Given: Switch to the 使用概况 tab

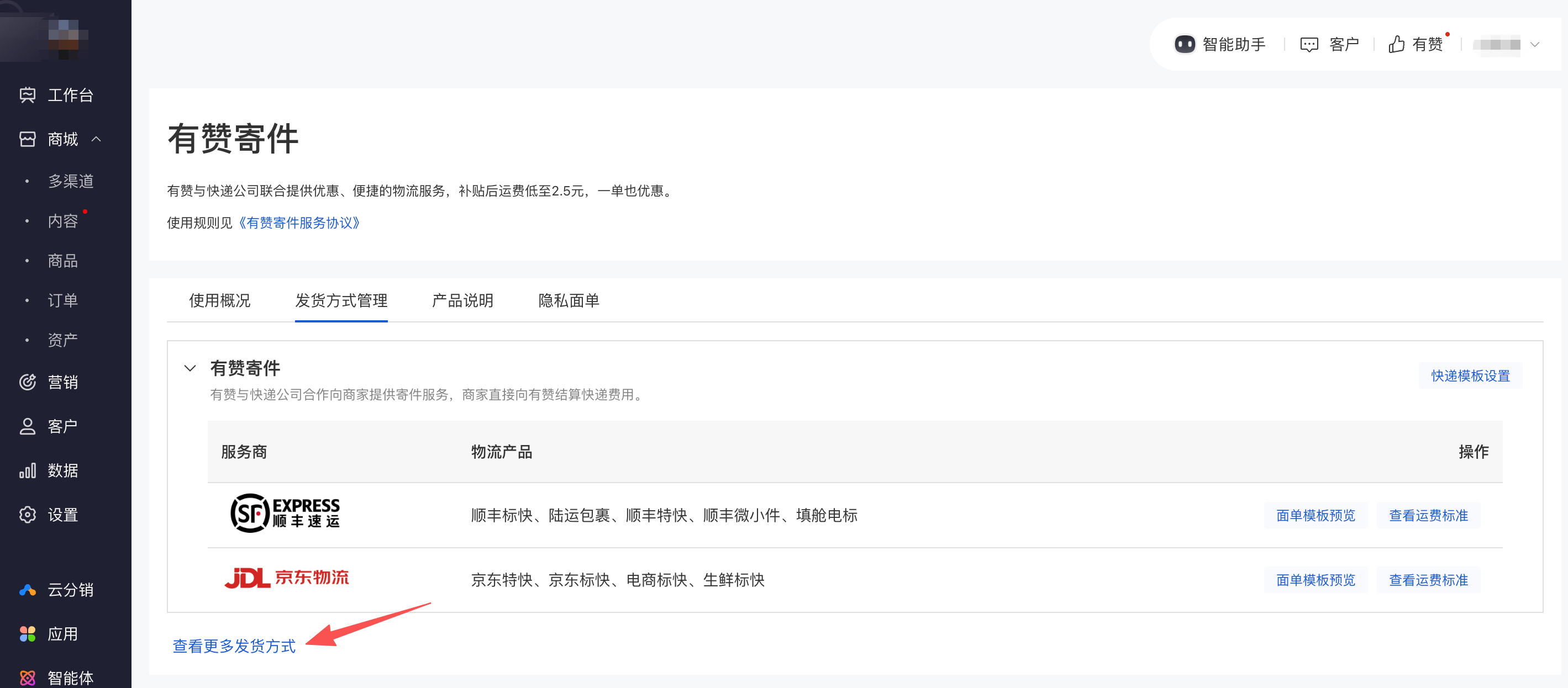Looking at the screenshot, I should tap(220, 300).
